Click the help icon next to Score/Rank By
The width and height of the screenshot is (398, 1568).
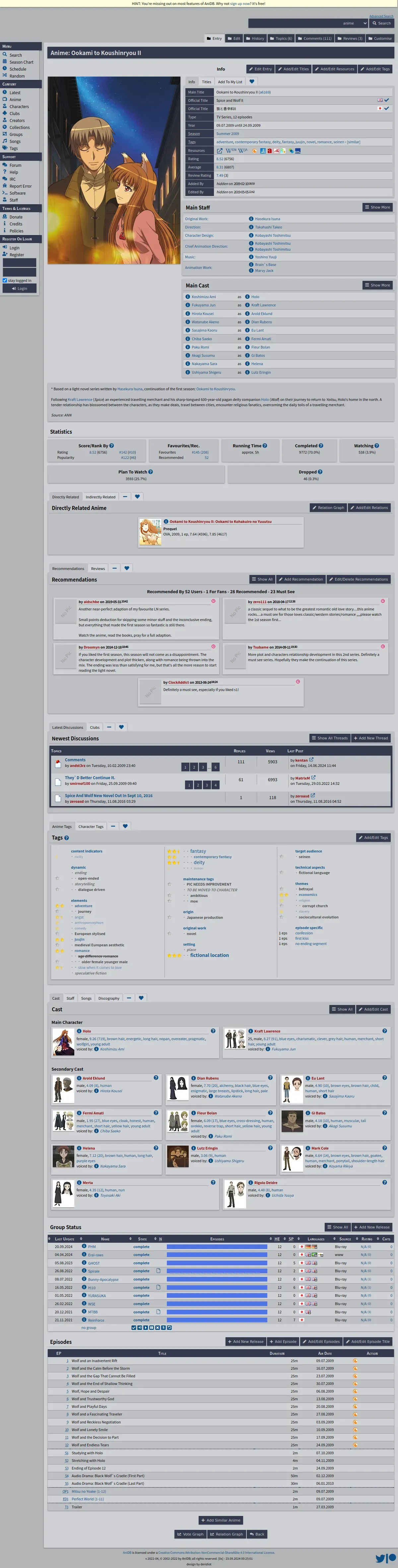111,446
